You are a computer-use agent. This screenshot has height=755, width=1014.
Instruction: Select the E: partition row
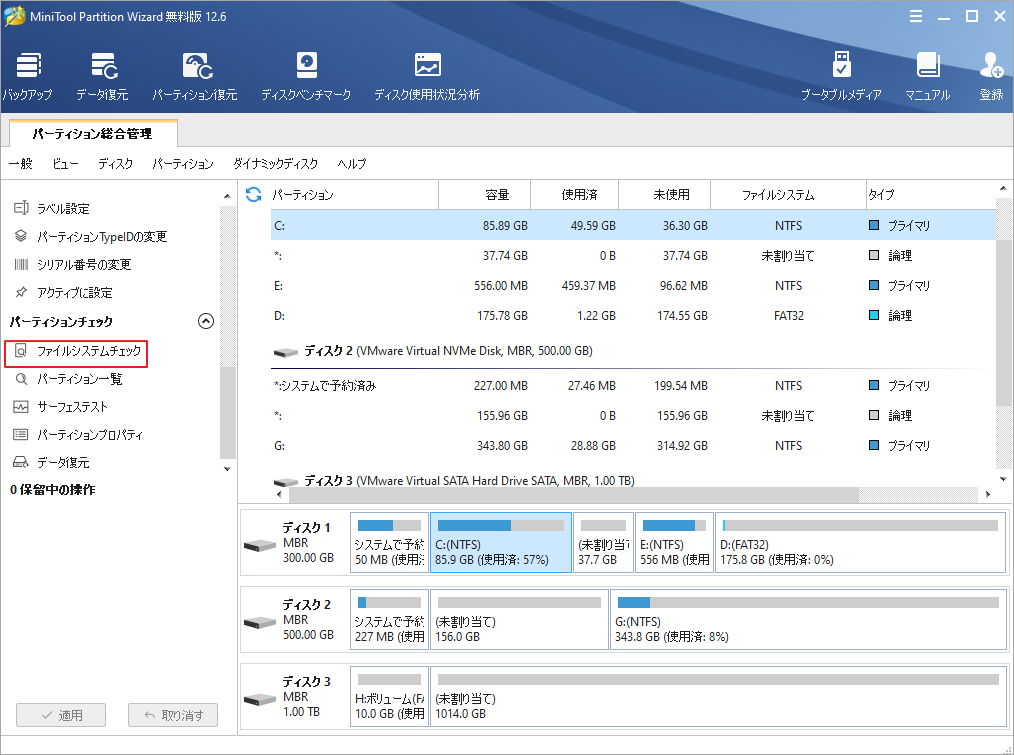(633, 285)
